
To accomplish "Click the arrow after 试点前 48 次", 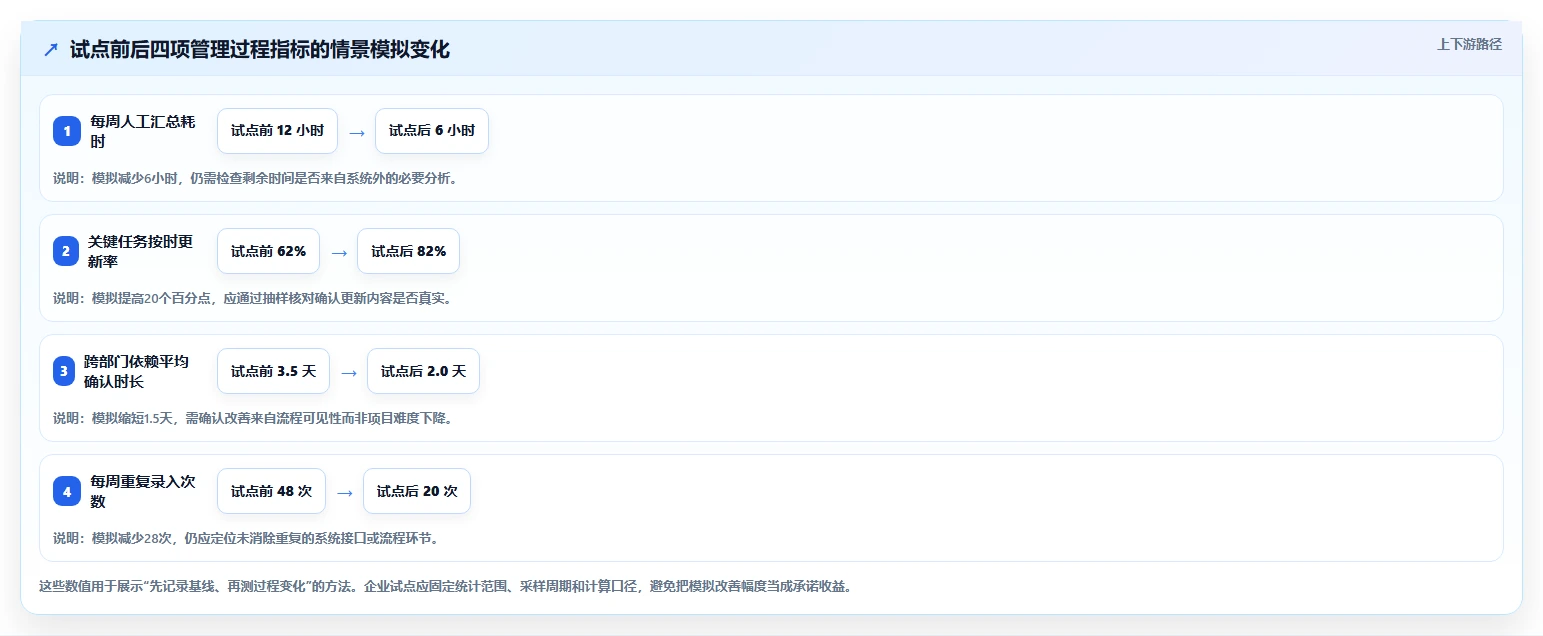I will (344, 492).
